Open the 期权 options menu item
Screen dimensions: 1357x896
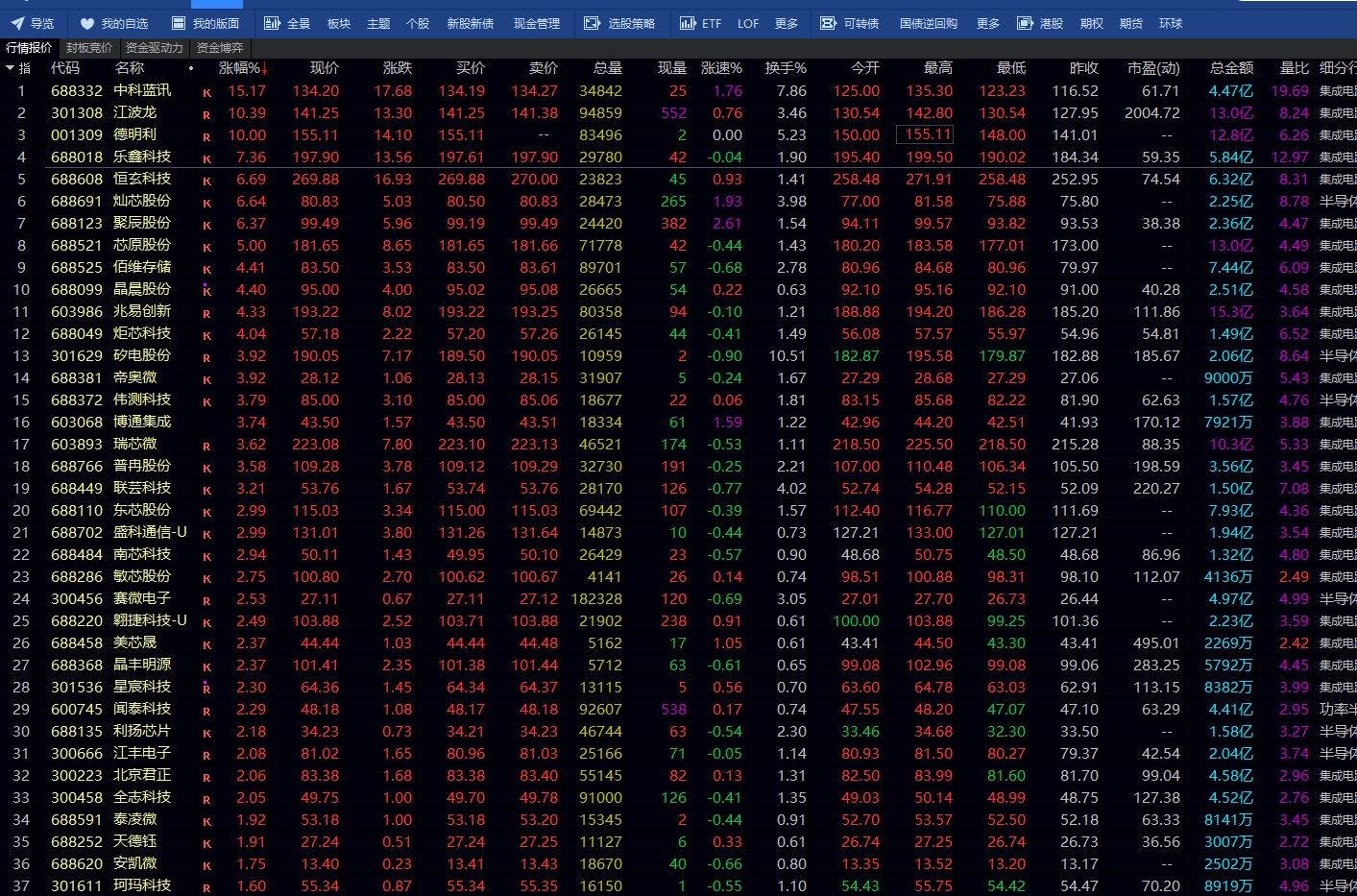point(1092,23)
